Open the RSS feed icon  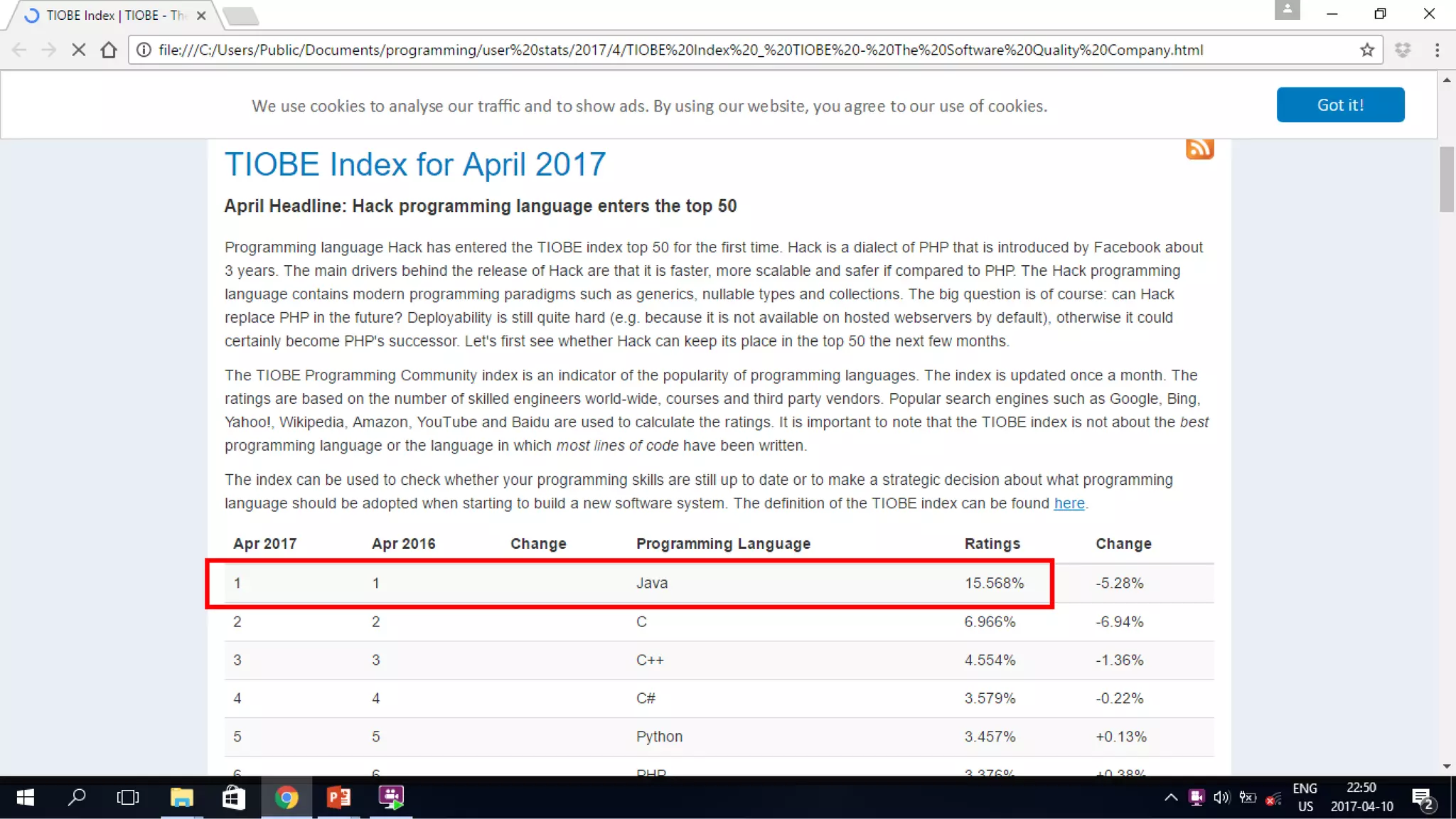click(x=1199, y=148)
